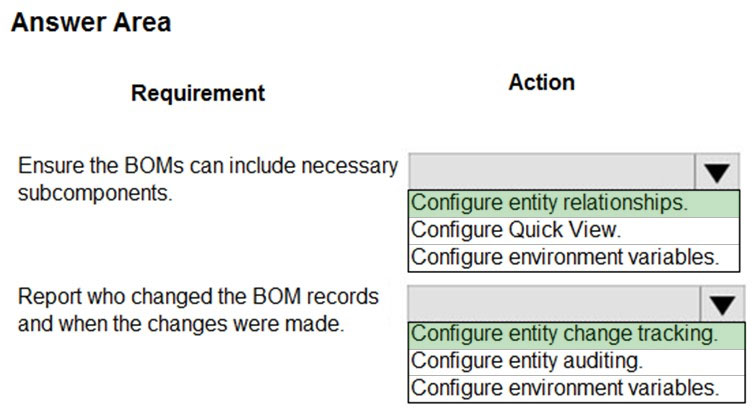
Task: Click the 'Report who changed the BOM records' line
Action: [x=198, y=297]
